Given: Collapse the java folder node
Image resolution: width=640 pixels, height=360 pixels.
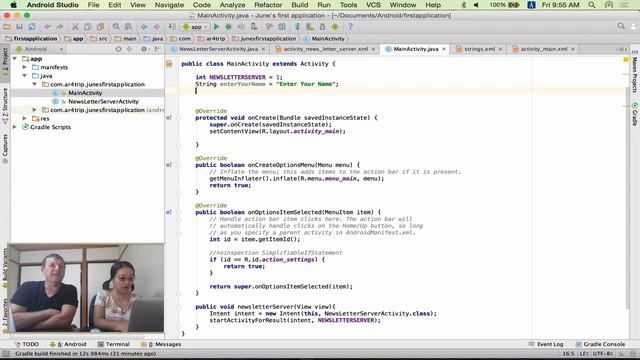Looking at the screenshot, I should [x=24, y=76].
